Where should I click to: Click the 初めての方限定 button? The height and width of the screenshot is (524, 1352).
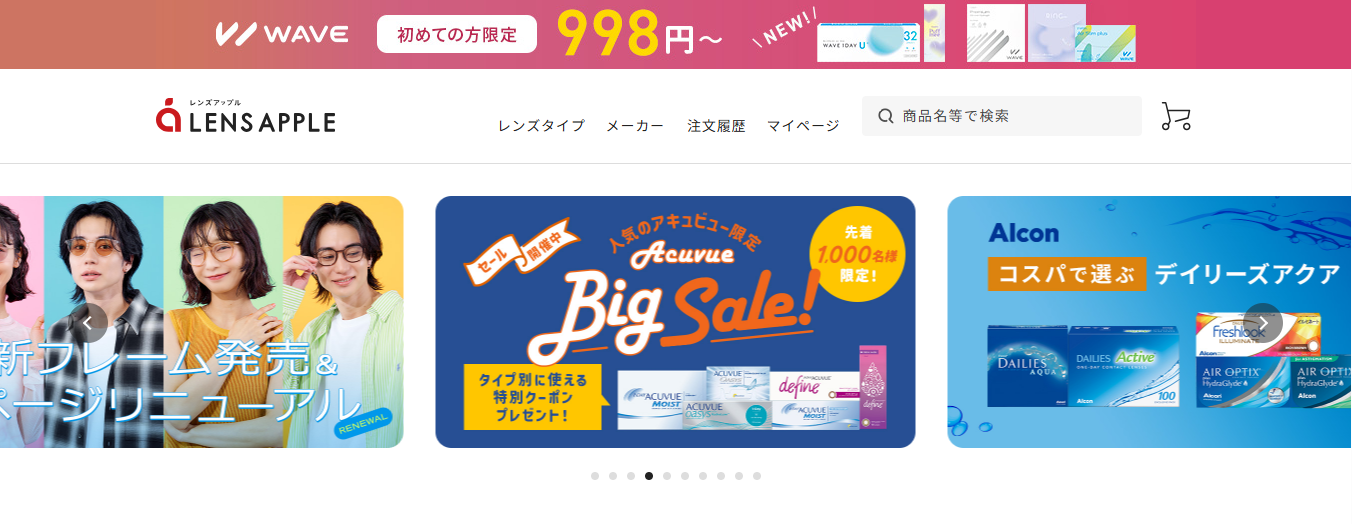click(457, 35)
